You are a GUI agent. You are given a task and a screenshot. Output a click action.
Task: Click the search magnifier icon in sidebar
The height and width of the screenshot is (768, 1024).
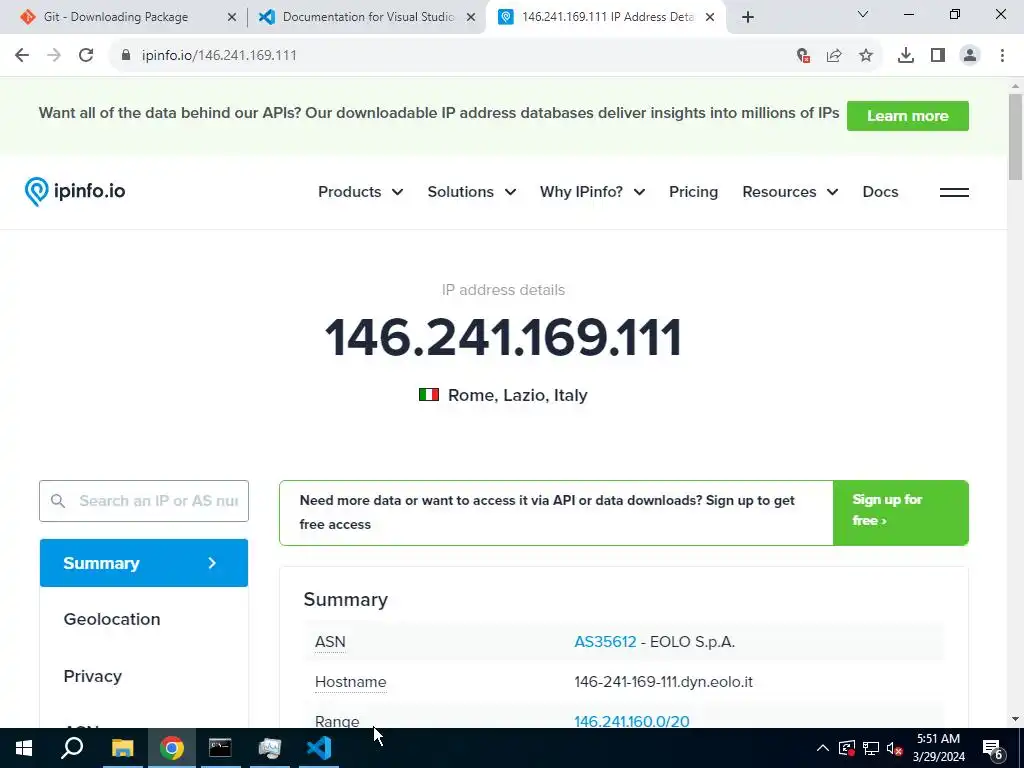point(58,501)
